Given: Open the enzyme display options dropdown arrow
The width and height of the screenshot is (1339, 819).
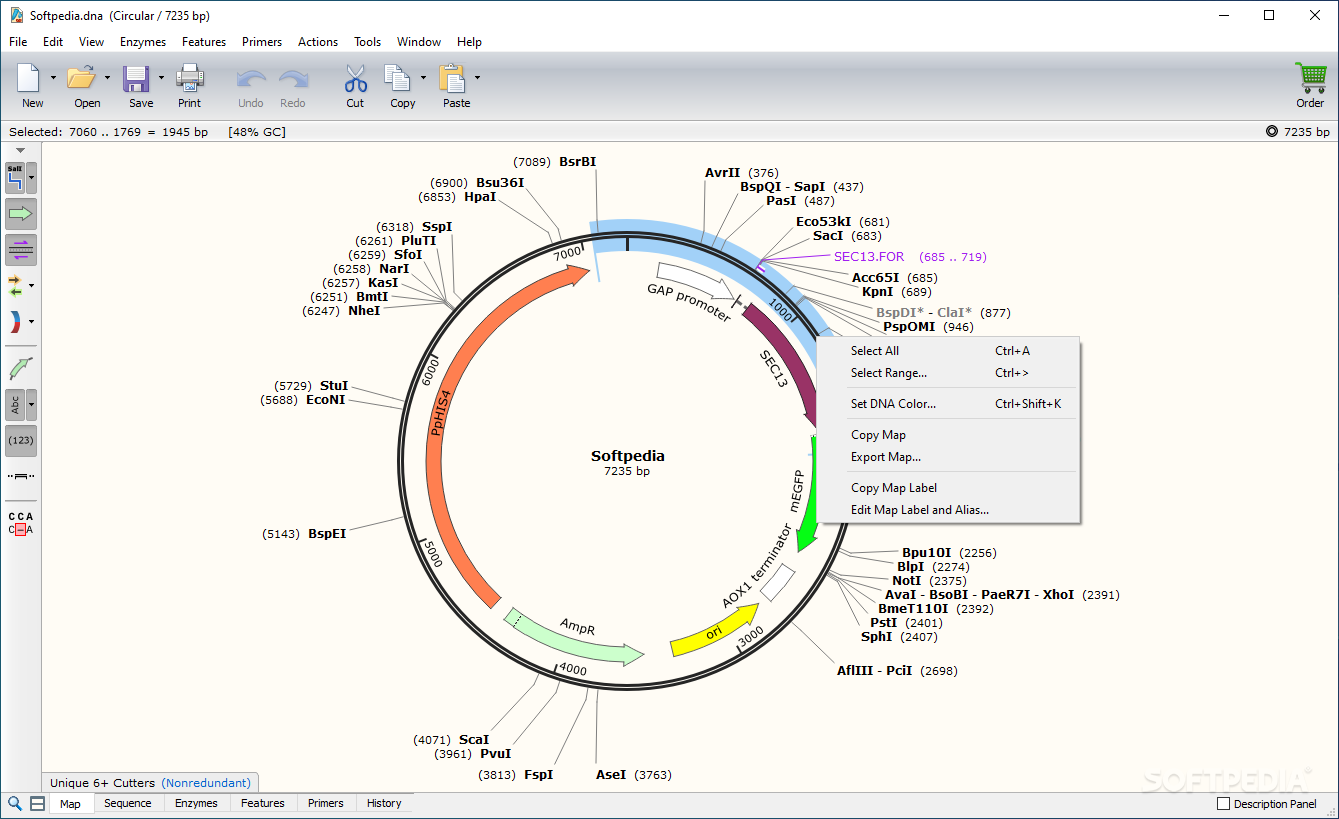Looking at the screenshot, I should tap(32, 178).
